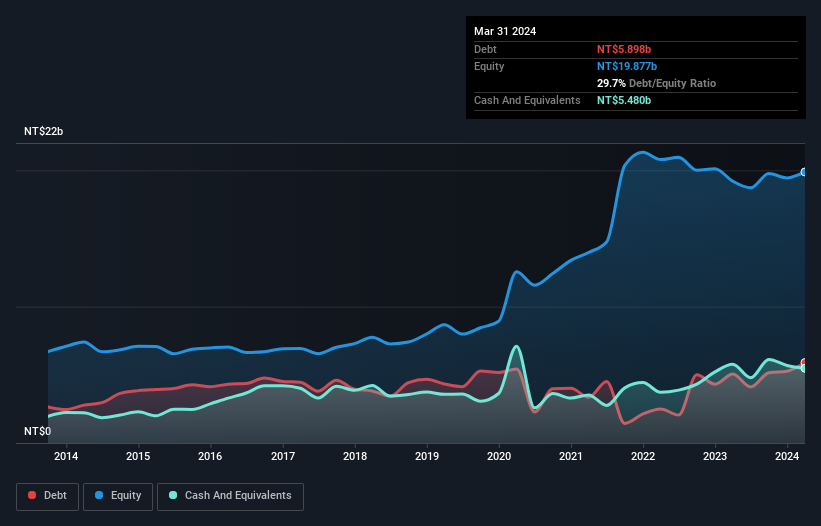This screenshot has height=526, width=821.
Task: Click the 2020 x-axis label
Action: (x=499, y=456)
